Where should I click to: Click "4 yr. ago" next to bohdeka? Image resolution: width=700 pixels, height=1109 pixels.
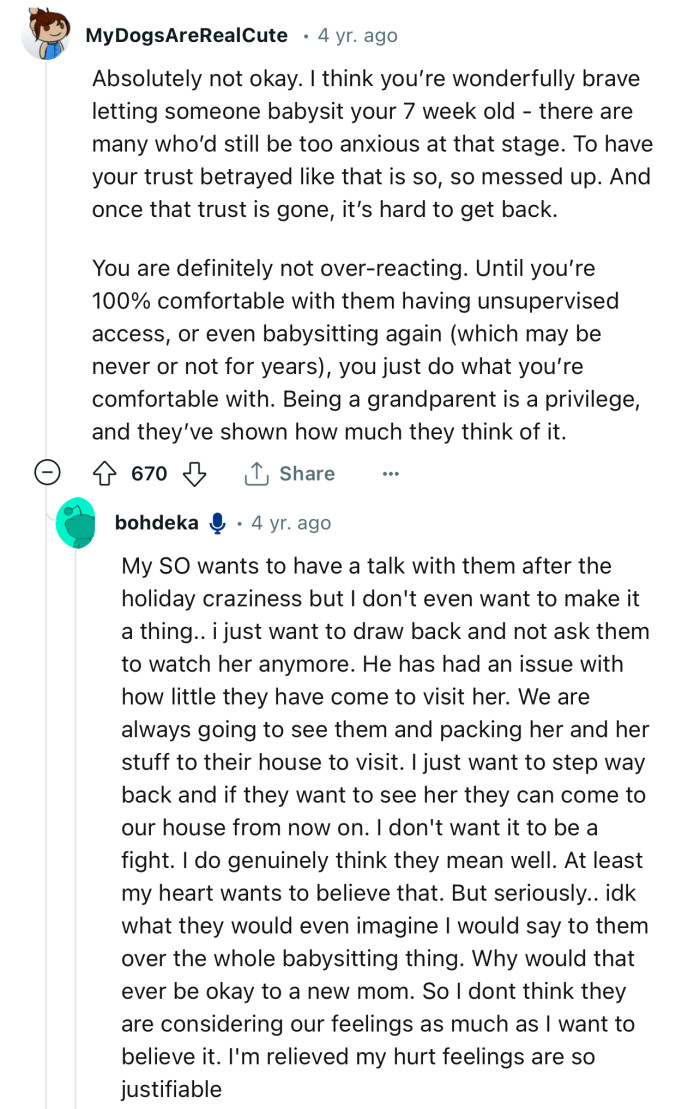(290, 522)
